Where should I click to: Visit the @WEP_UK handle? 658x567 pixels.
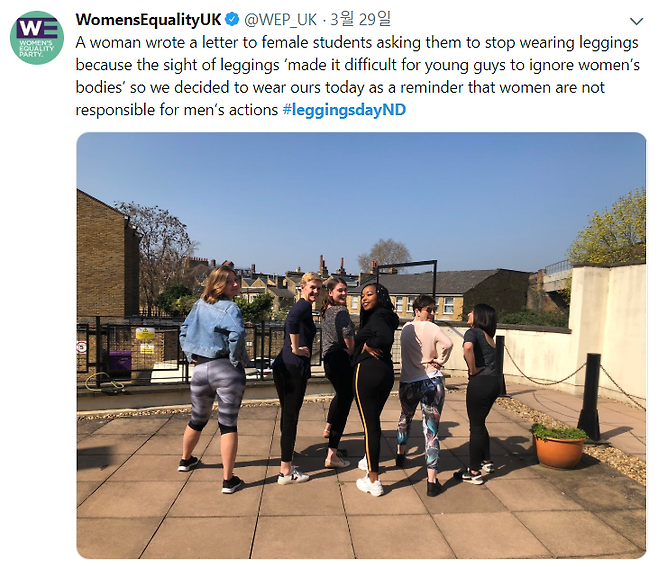coord(280,20)
